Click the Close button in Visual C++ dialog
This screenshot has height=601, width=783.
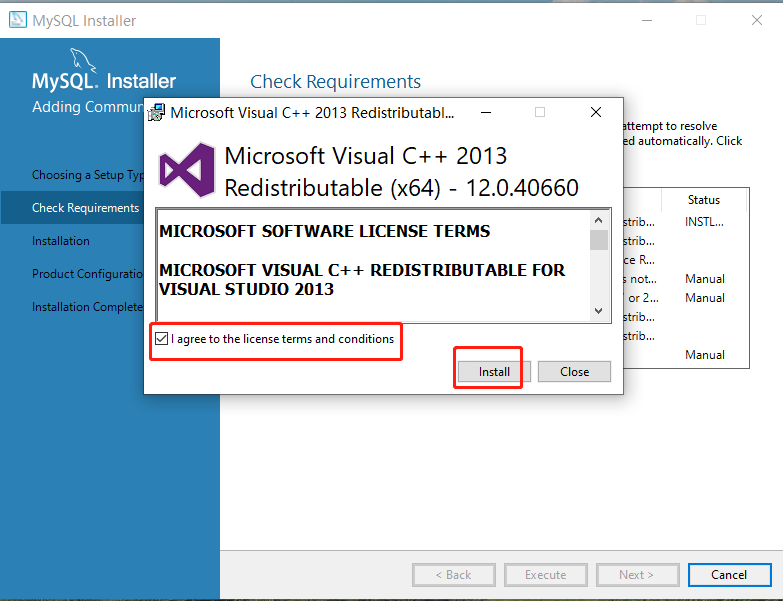click(x=574, y=372)
